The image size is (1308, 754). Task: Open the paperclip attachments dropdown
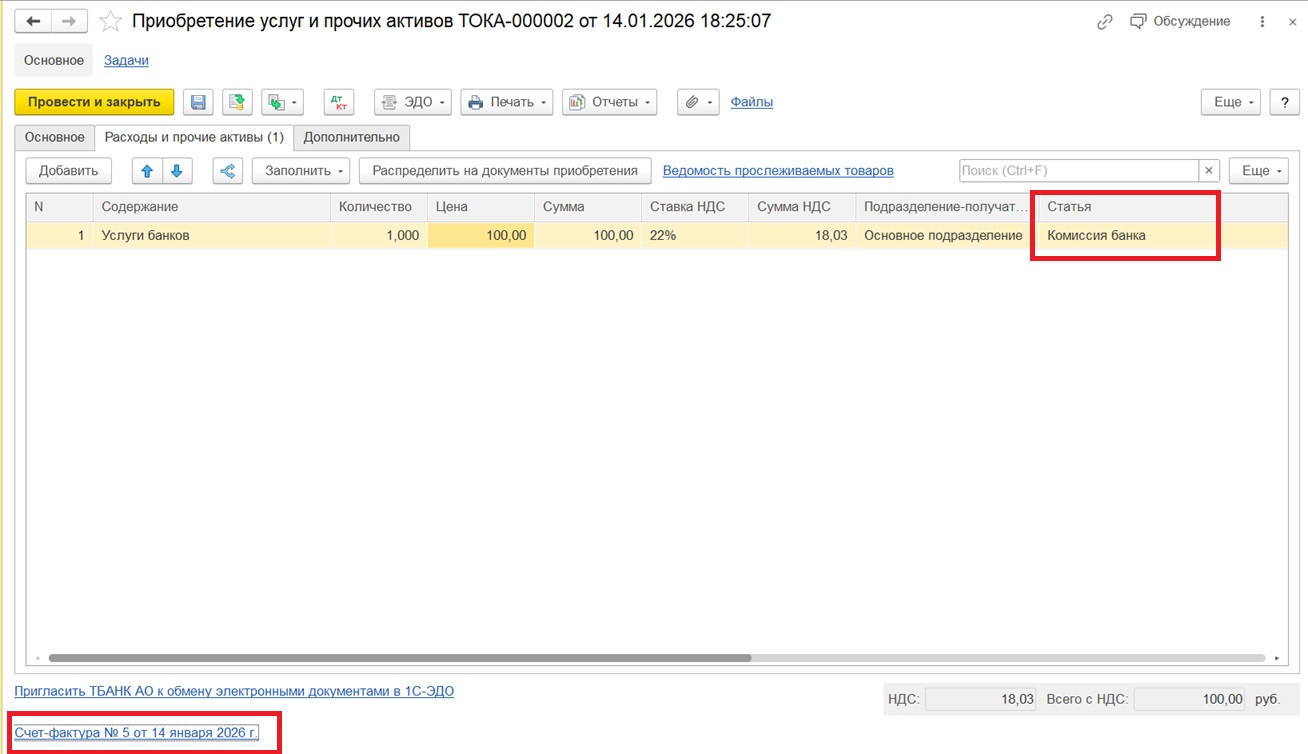698,102
